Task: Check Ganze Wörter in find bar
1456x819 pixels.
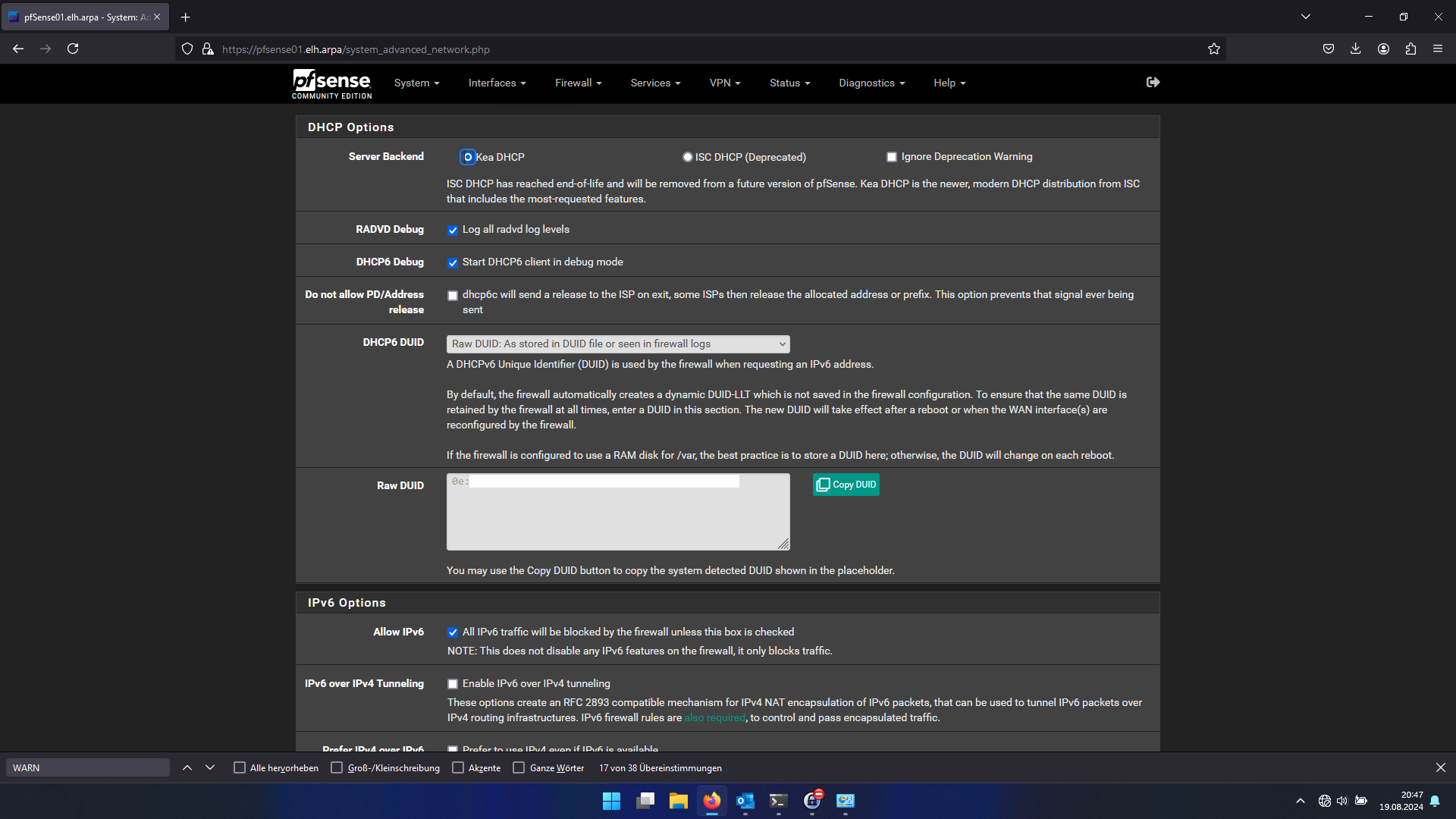Action: pos(519,767)
